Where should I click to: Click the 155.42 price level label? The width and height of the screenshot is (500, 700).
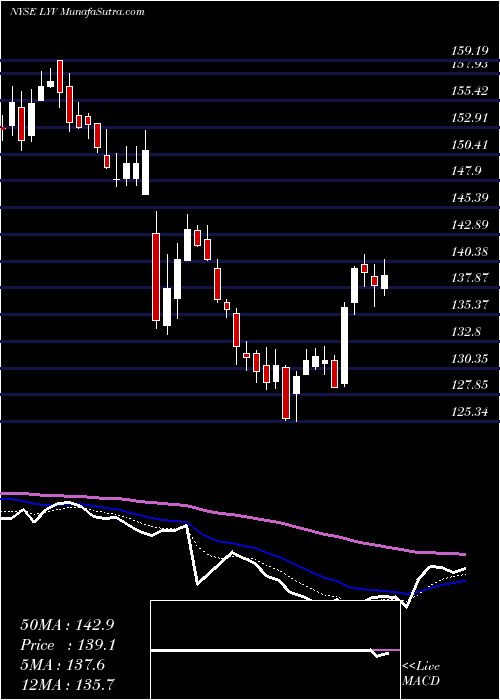pos(472,91)
